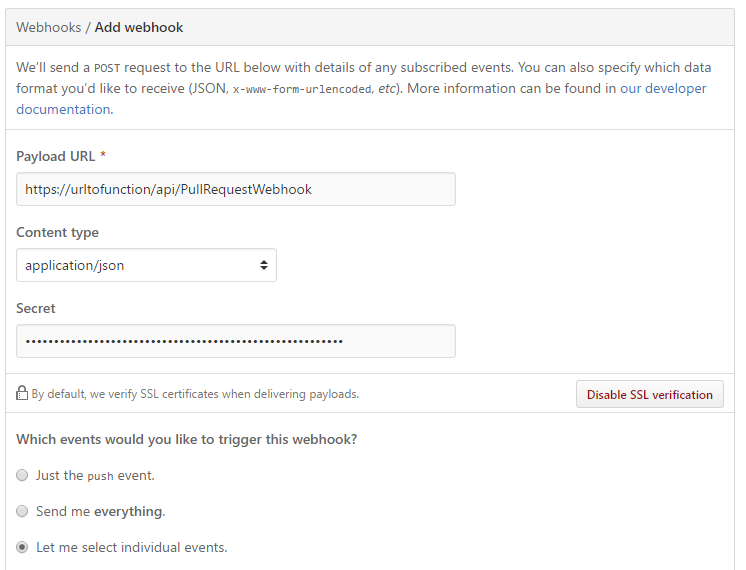The image size is (746, 570).
Task: Click into the Payload URL field
Action: click(236, 189)
